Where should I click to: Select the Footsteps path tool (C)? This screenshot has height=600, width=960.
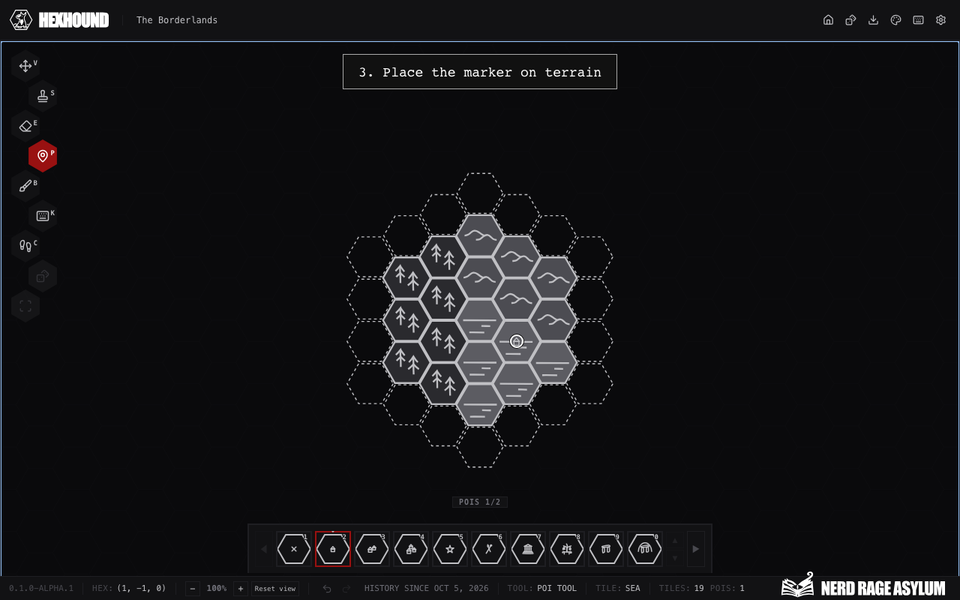click(26, 246)
